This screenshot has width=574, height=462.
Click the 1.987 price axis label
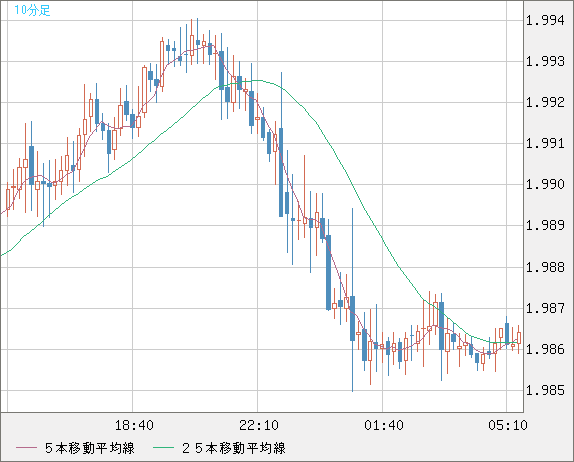pos(545,308)
